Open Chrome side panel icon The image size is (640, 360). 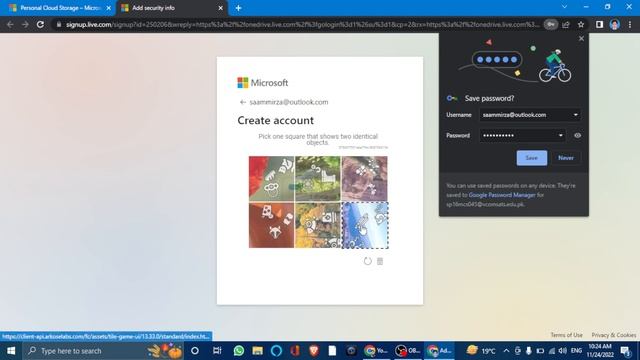599,24
